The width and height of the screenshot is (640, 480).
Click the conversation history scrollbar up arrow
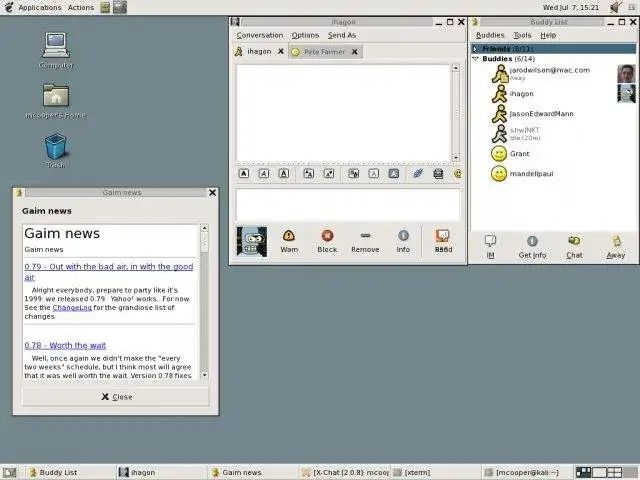pos(456,68)
